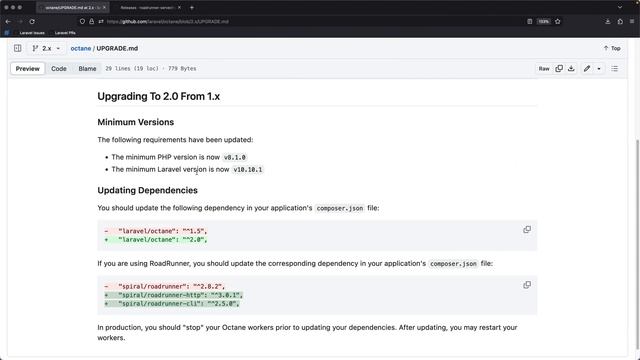Click the v8.1.0 PHP version code text
The width and height of the screenshot is (640, 360).
click(235, 157)
